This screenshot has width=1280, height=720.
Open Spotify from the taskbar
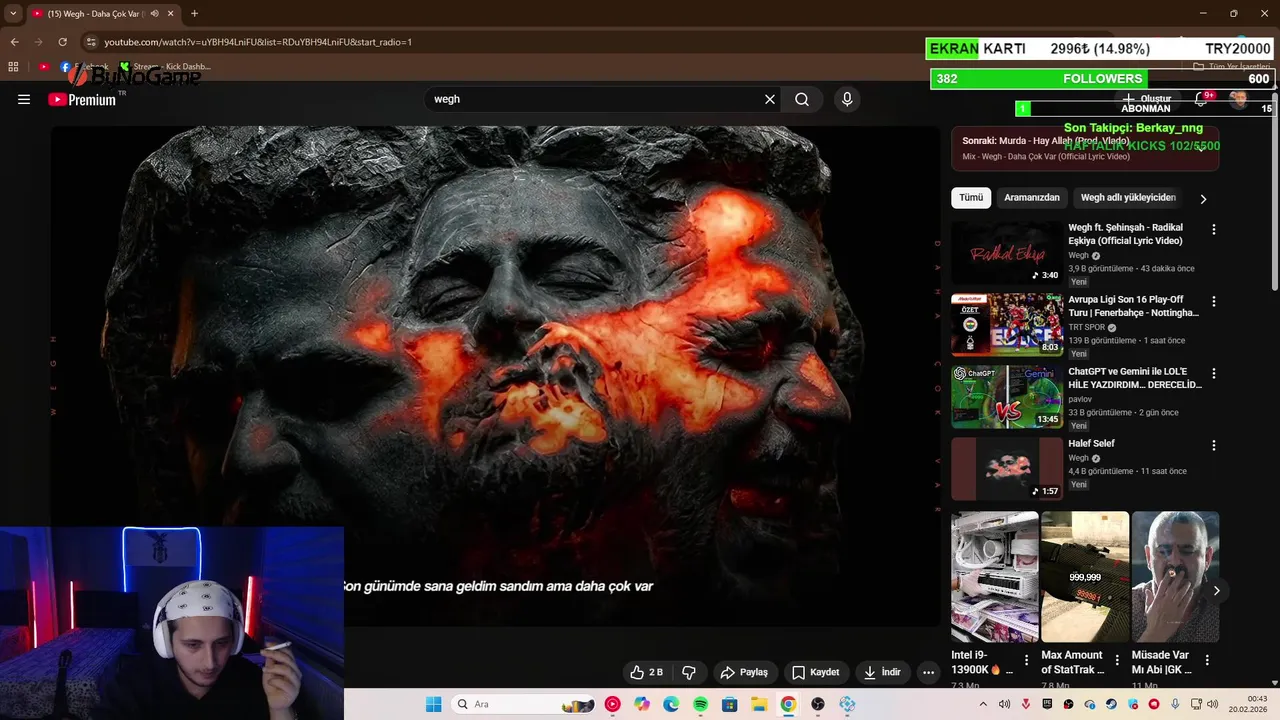700,704
